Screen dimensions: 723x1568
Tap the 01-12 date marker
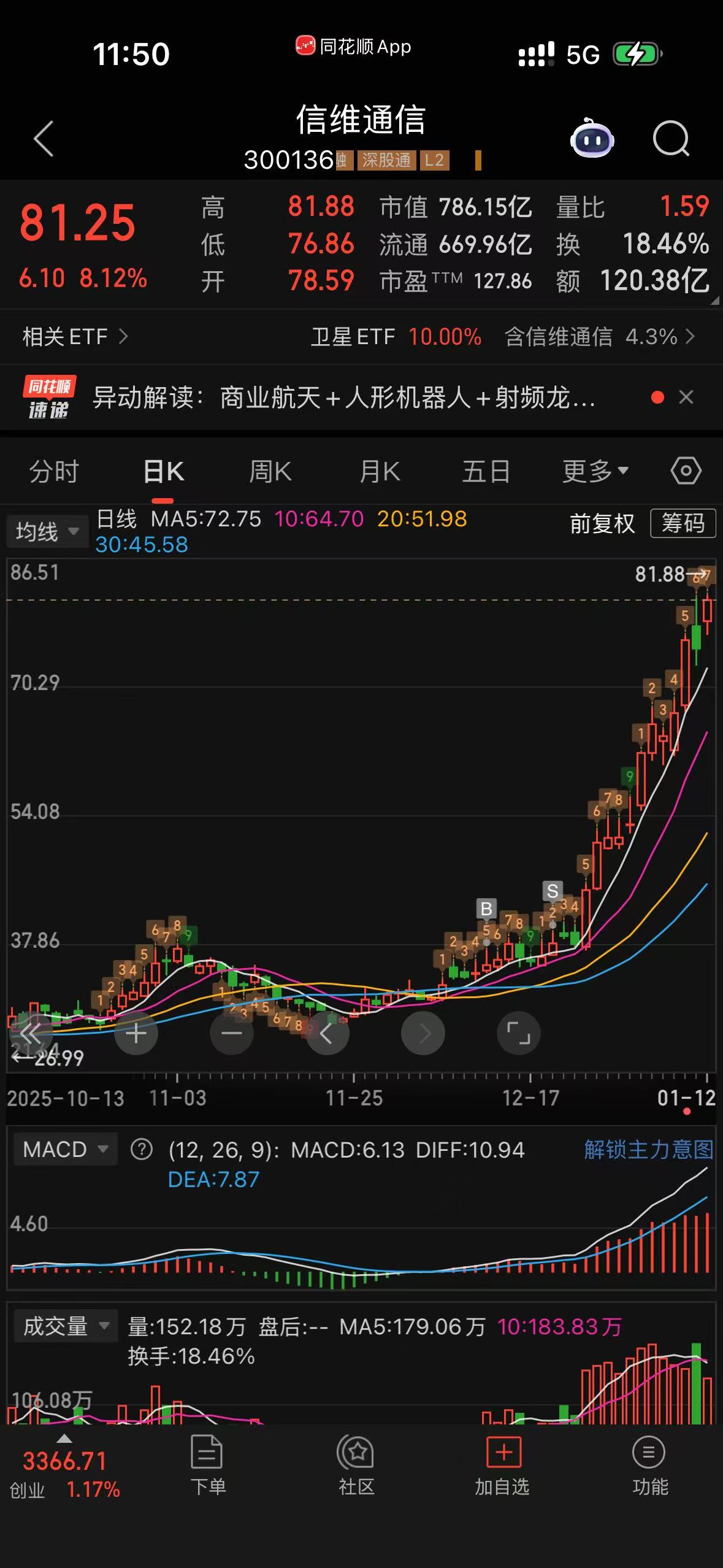coord(687,1098)
